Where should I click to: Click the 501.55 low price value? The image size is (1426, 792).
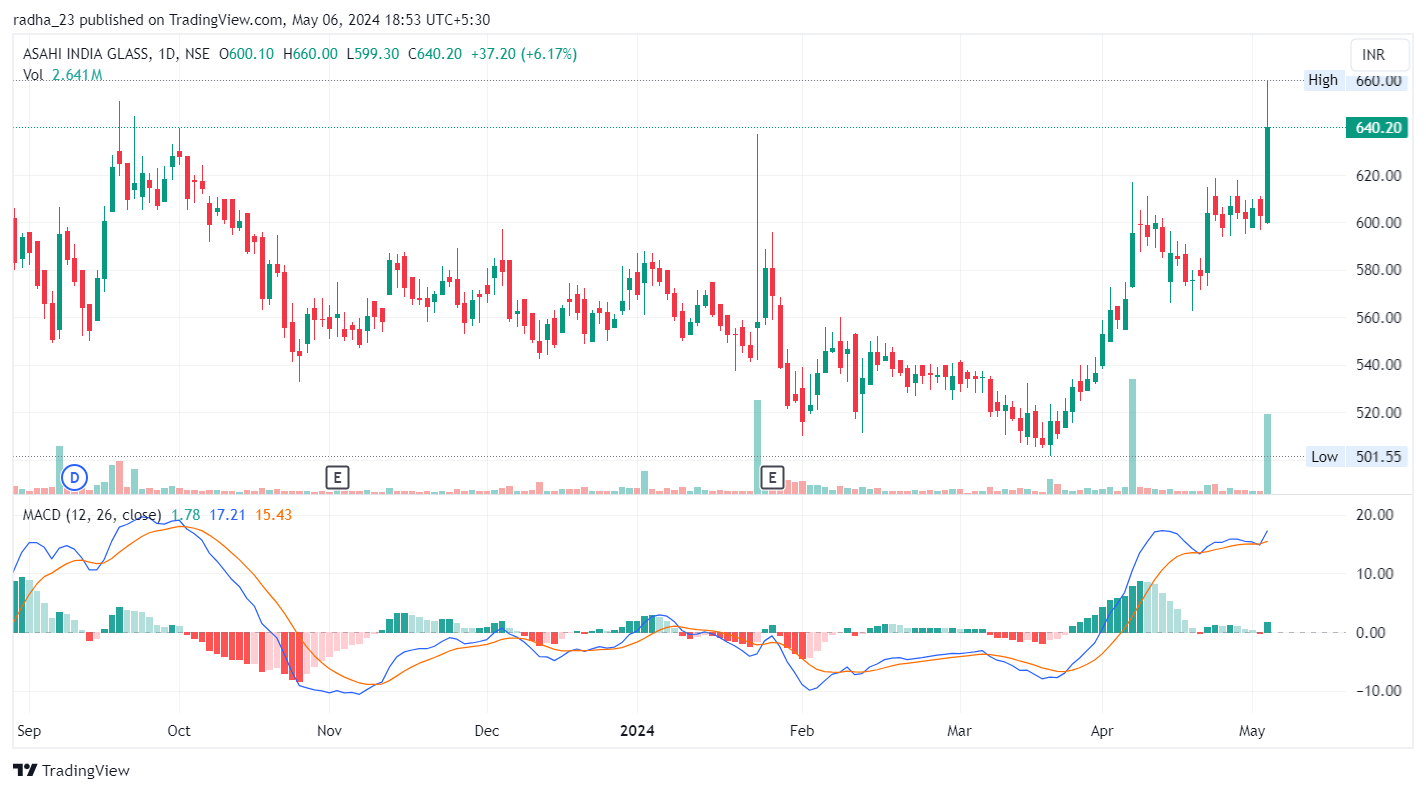point(1378,456)
